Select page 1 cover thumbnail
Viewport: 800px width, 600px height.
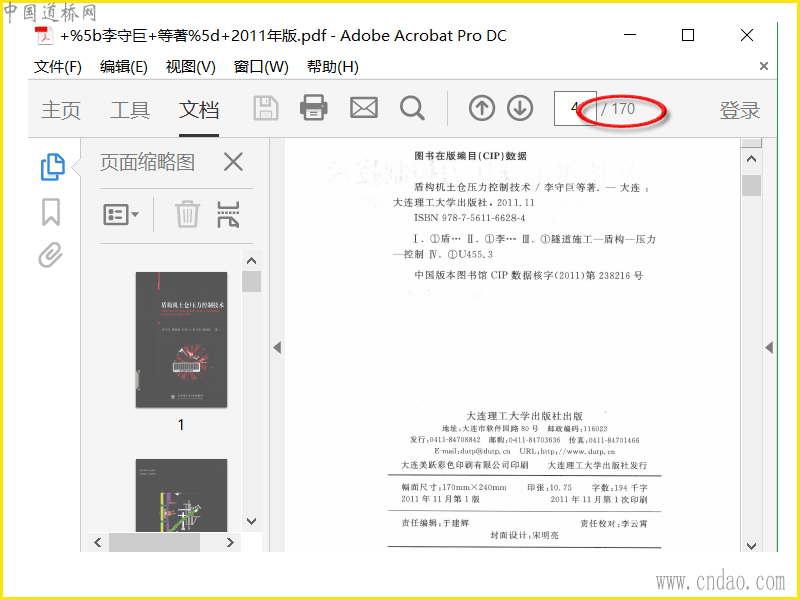coord(181,339)
